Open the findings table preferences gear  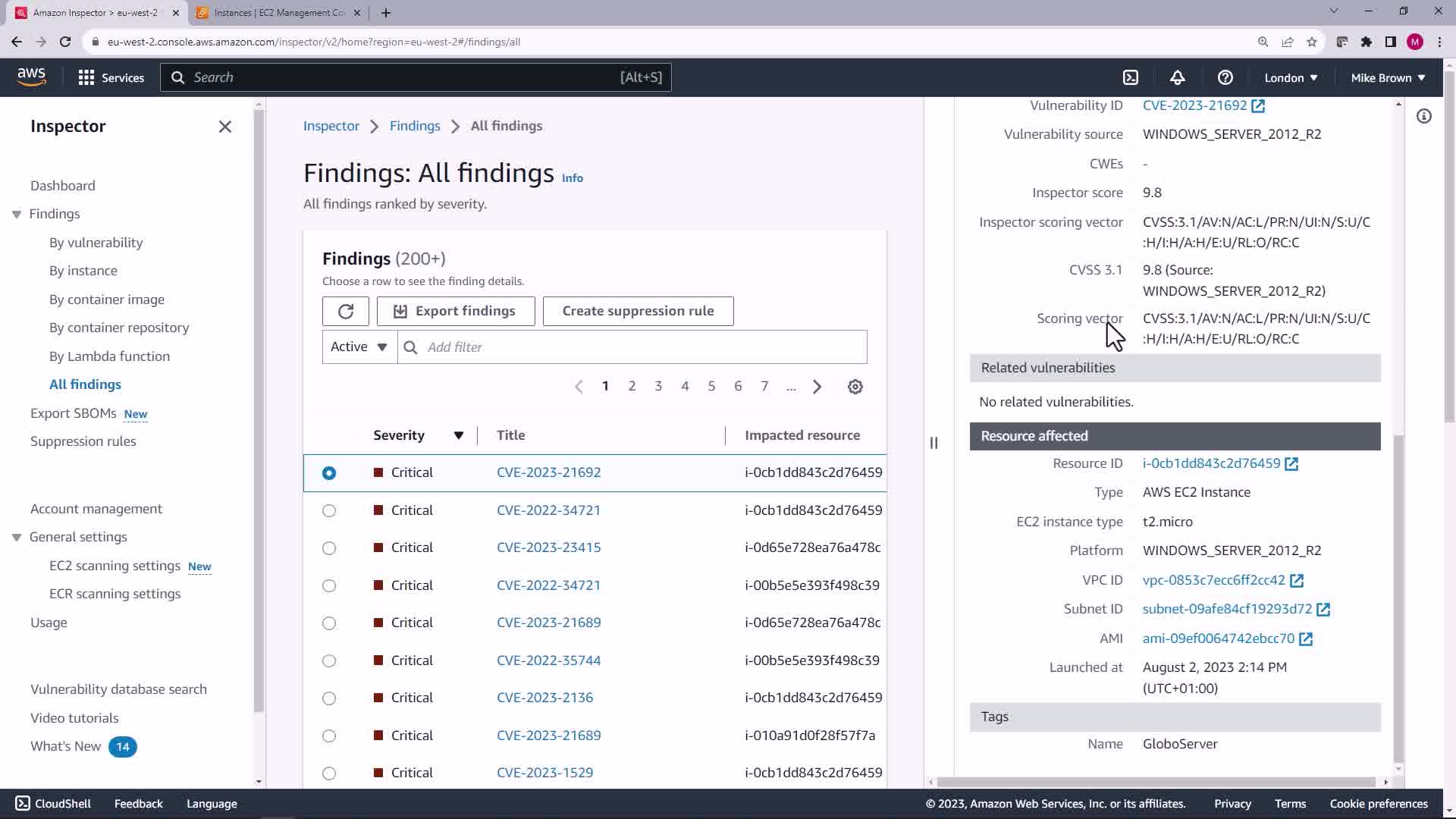pyautogui.click(x=855, y=387)
